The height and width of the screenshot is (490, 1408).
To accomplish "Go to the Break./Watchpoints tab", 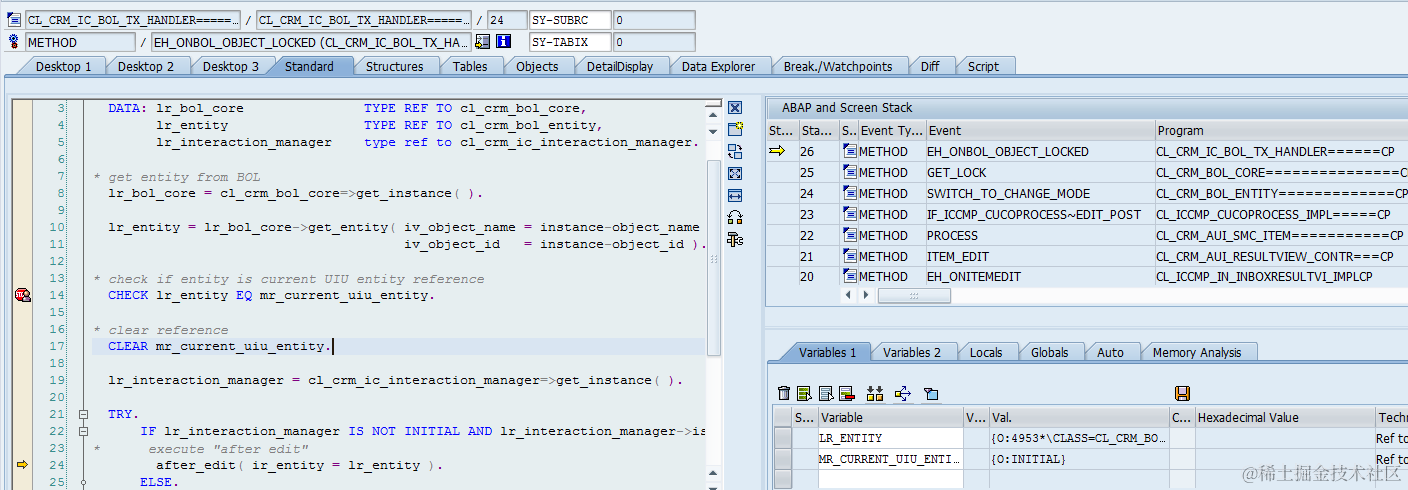I will pos(838,66).
